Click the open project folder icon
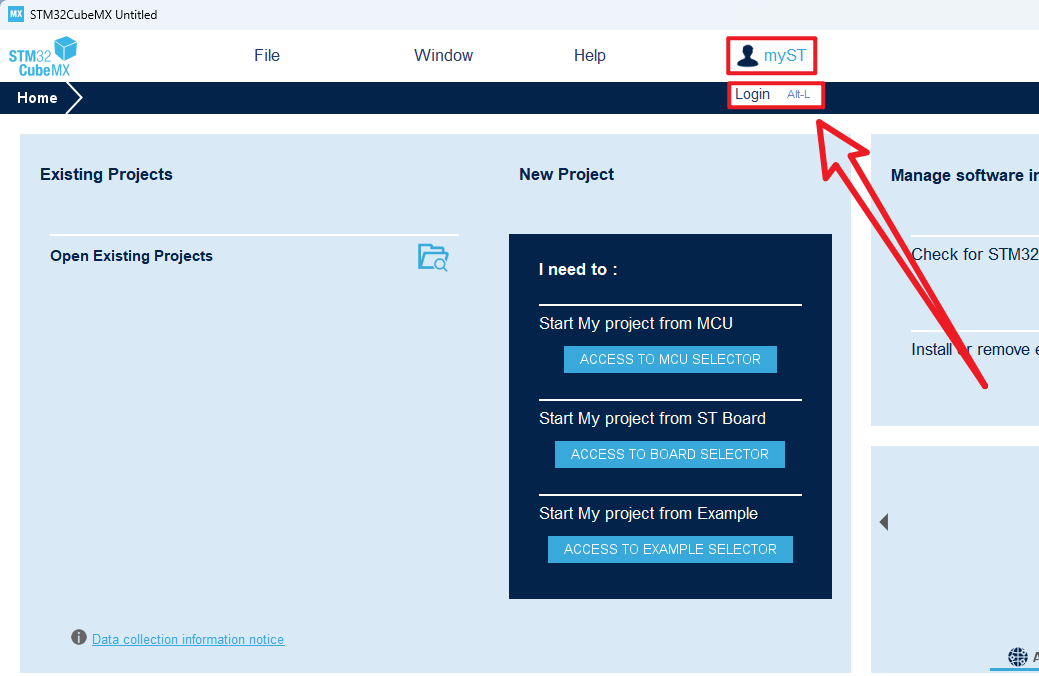Image resolution: width=1039 pixels, height=676 pixels. pos(433,257)
